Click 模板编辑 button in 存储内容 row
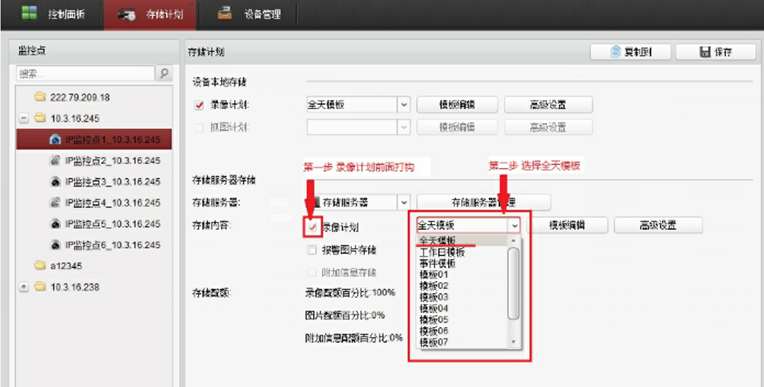 (x=567, y=226)
